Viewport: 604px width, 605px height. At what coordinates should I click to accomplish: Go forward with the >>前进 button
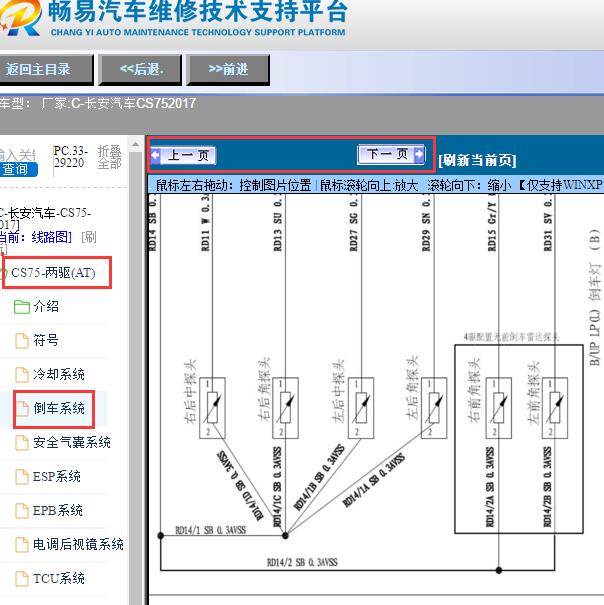point(228,70)
